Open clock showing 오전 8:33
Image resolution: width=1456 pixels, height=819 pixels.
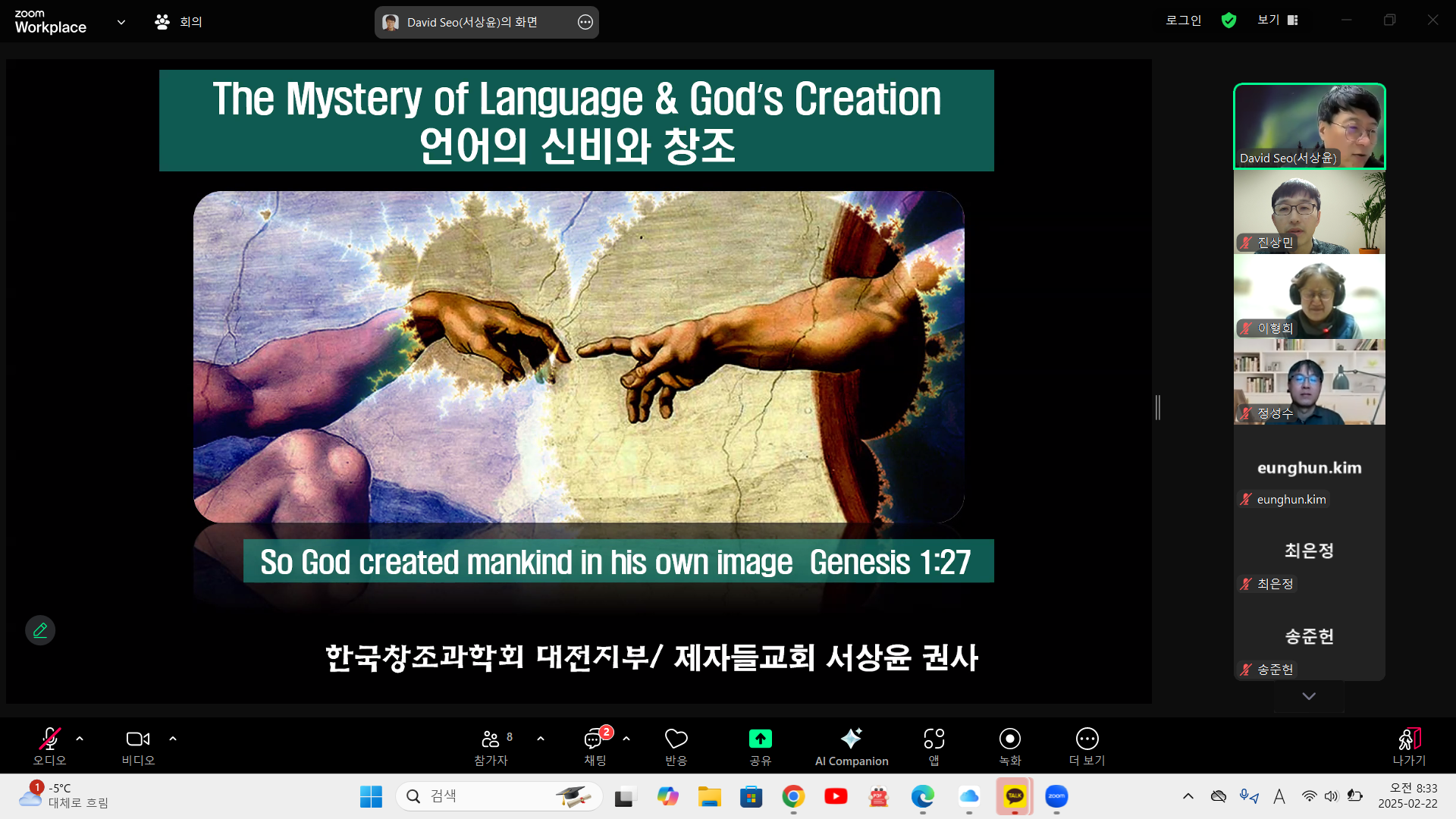1408,796
